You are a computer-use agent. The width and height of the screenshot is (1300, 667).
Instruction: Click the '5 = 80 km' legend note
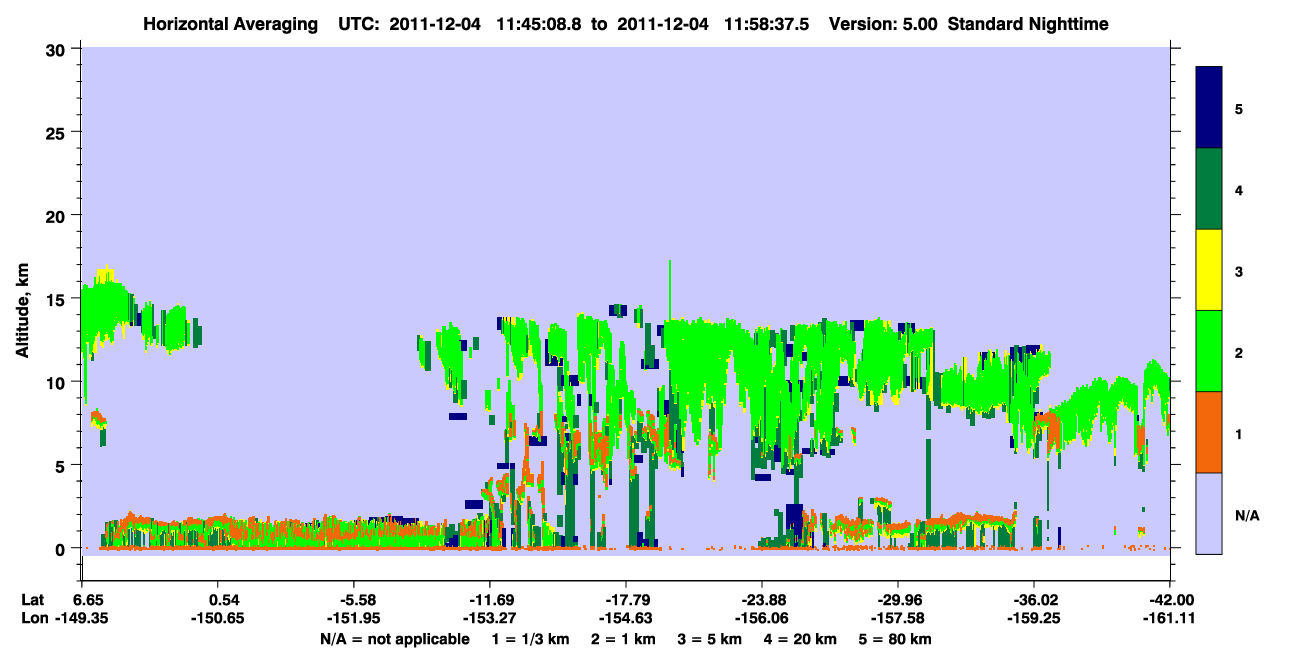(895, 639)
